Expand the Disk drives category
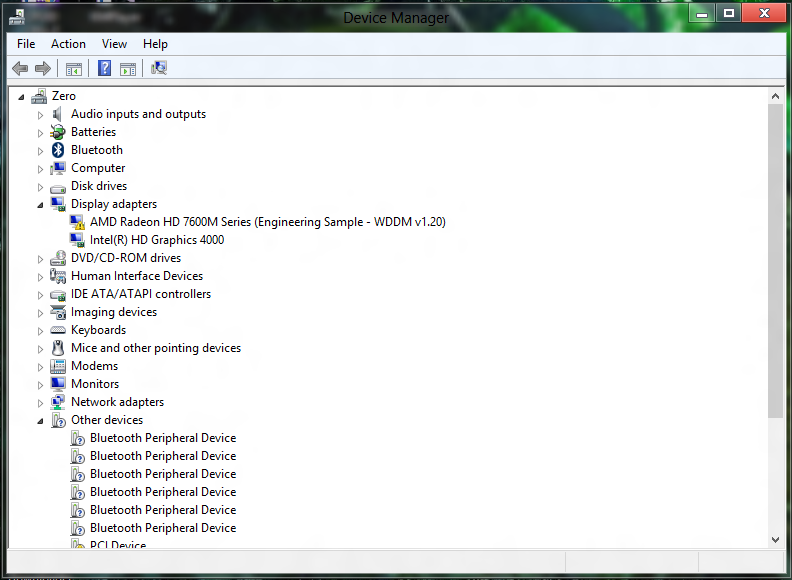The image size is (792, 580). [x=40, y=187]
